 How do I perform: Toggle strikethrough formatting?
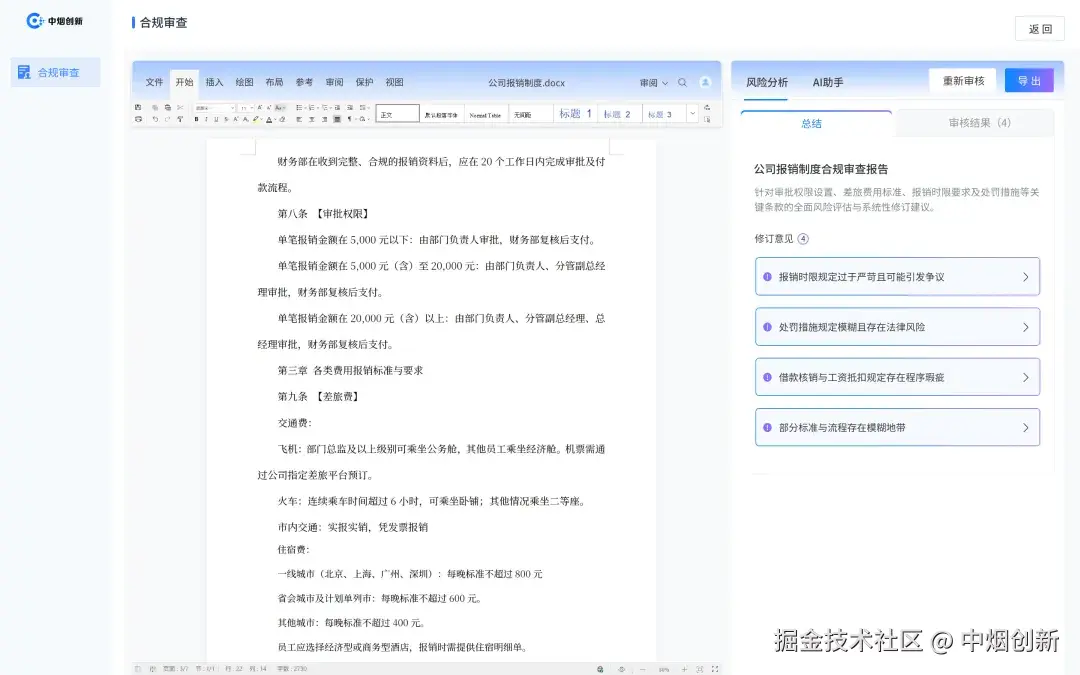pyautogui.click(x=224, y=118)
